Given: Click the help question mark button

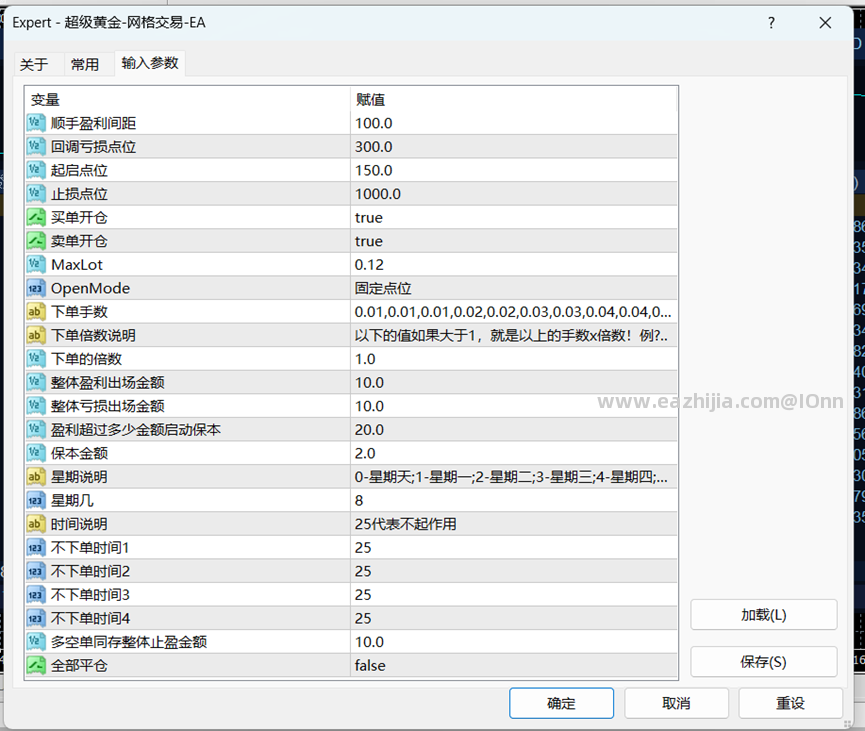Looking at the screenshot, I should (x=771, y=23).
